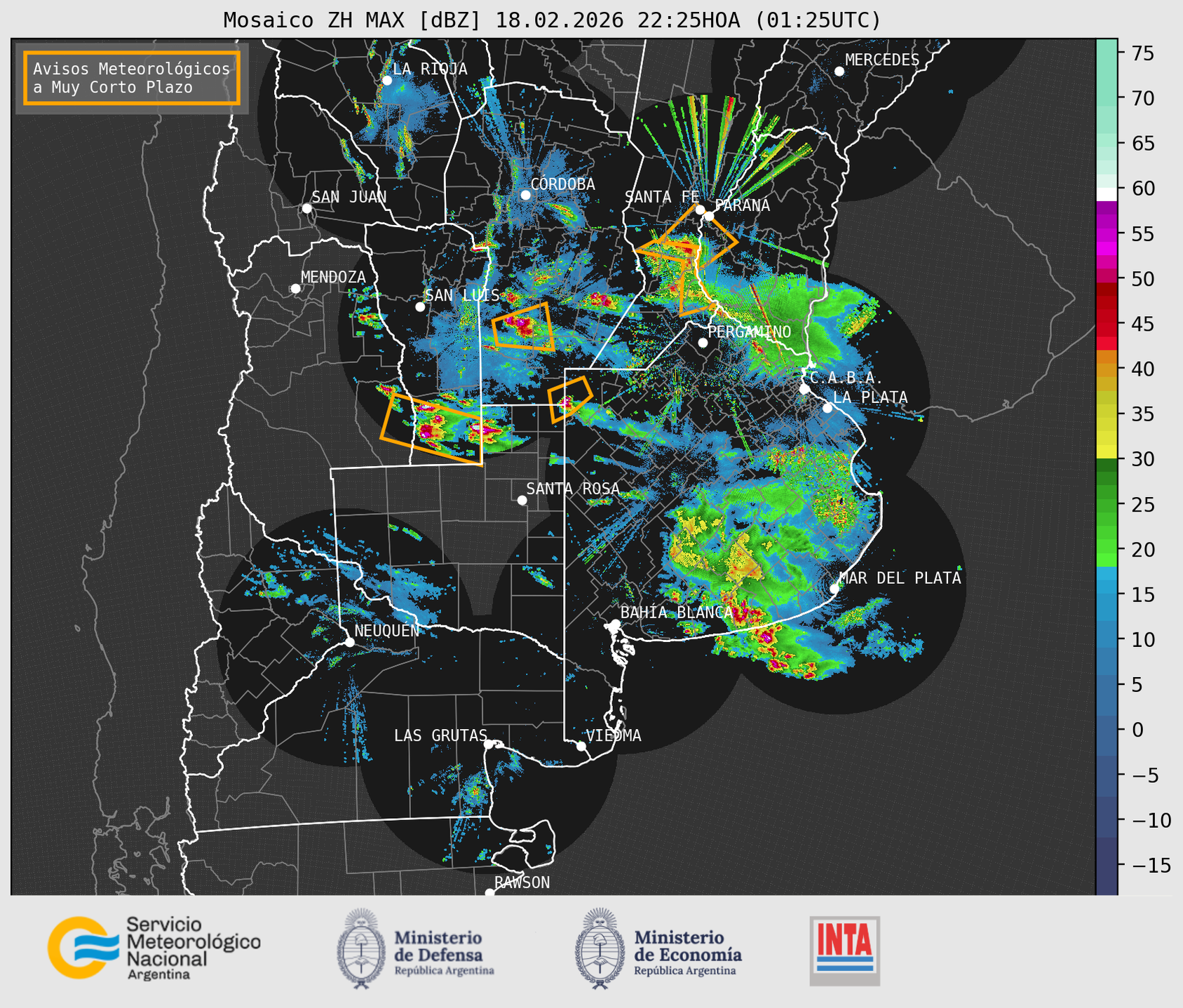1183x1008 pixels.
Task: Click the Avisos Meteorológicos a Muy Corto Plazo legend box
Action: pos(132,78)
